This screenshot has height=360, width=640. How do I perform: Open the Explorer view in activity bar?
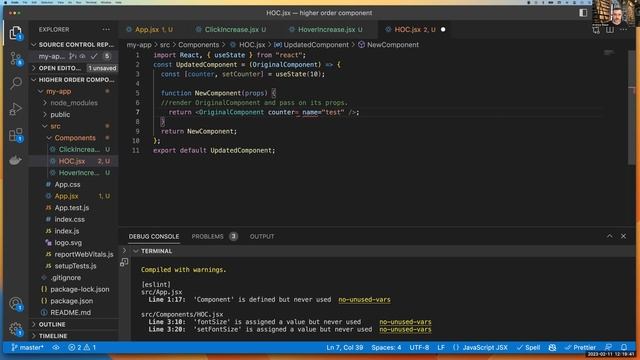click(16, 33)
